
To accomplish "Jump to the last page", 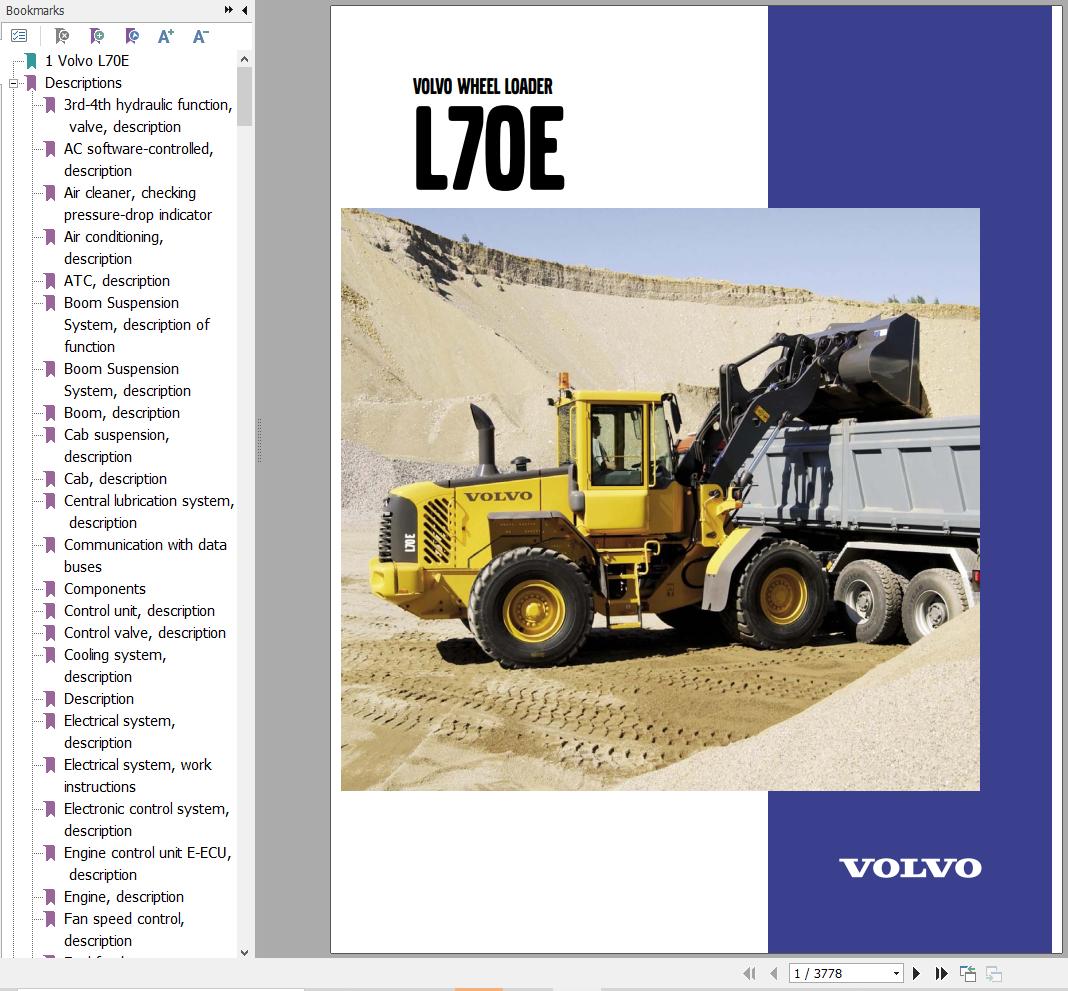I will click(x=941, y=973).
